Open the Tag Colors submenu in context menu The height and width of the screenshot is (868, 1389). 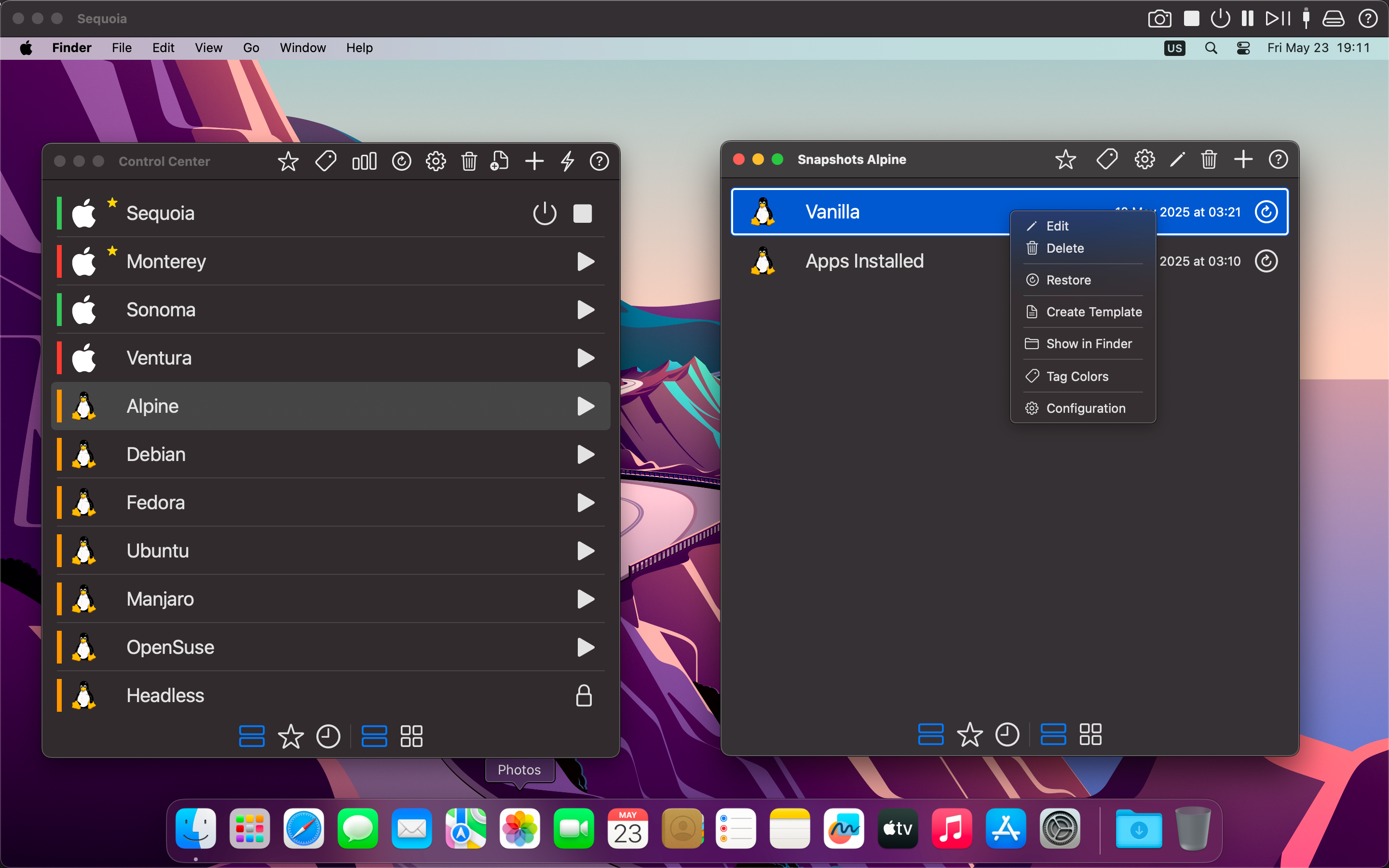pos(1077,377)
